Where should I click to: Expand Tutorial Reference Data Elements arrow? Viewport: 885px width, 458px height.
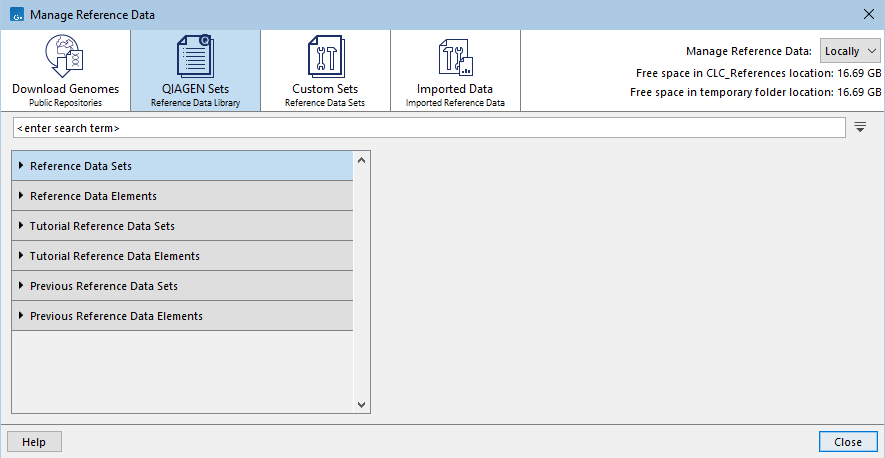[x=22, y=256]
